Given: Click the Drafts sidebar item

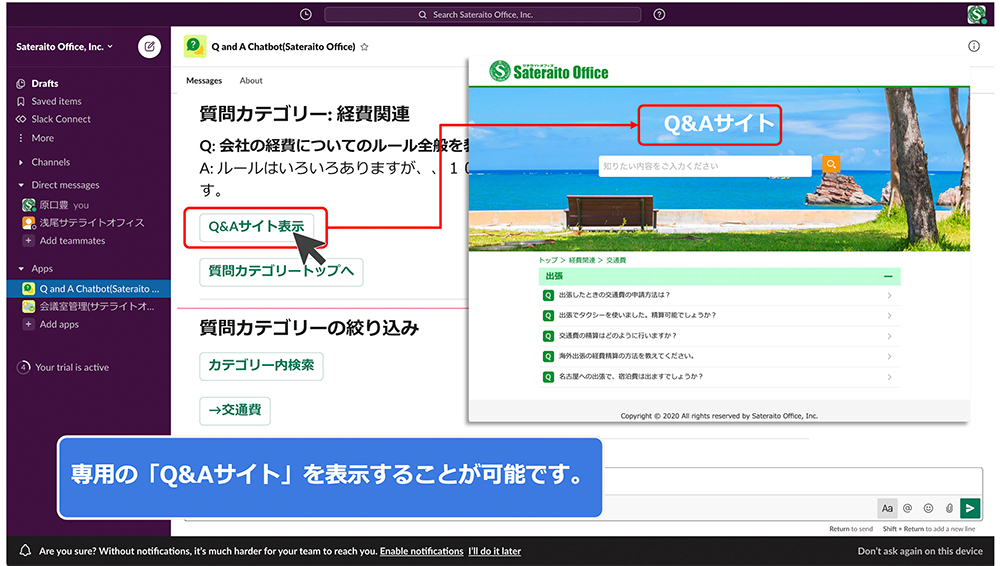Looking at the screenshot, I should click(45, 83).
